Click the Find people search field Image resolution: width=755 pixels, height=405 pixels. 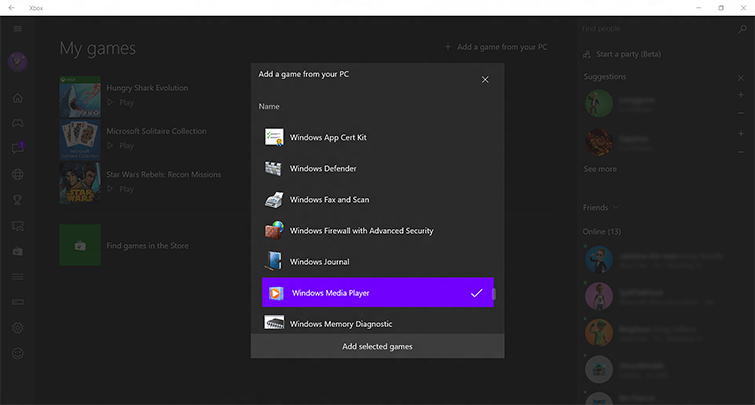coord(657,29)
